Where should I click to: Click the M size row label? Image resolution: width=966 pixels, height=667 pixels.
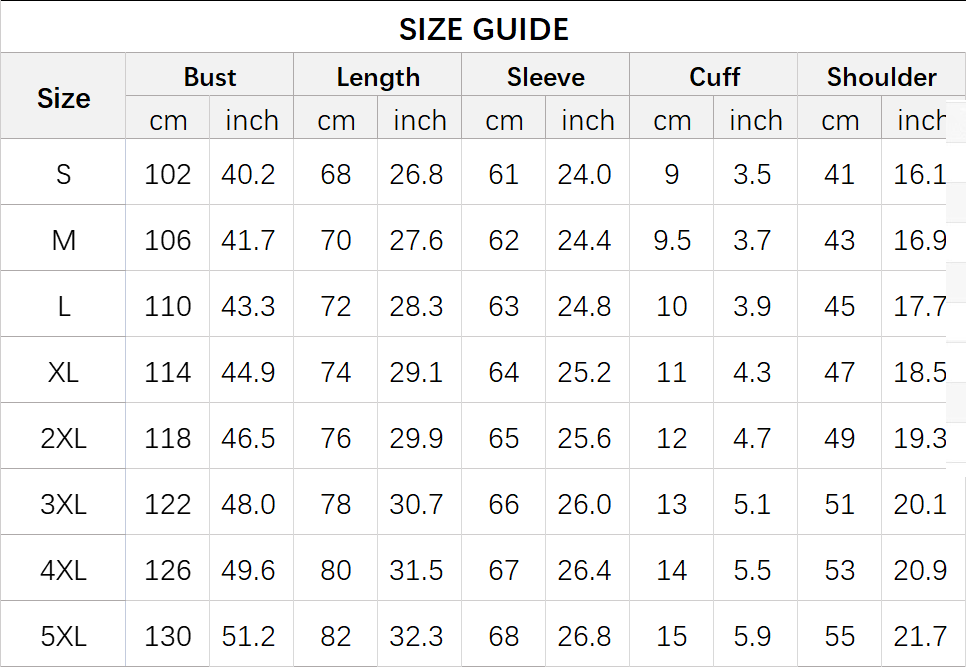click(x=63, y=240)
